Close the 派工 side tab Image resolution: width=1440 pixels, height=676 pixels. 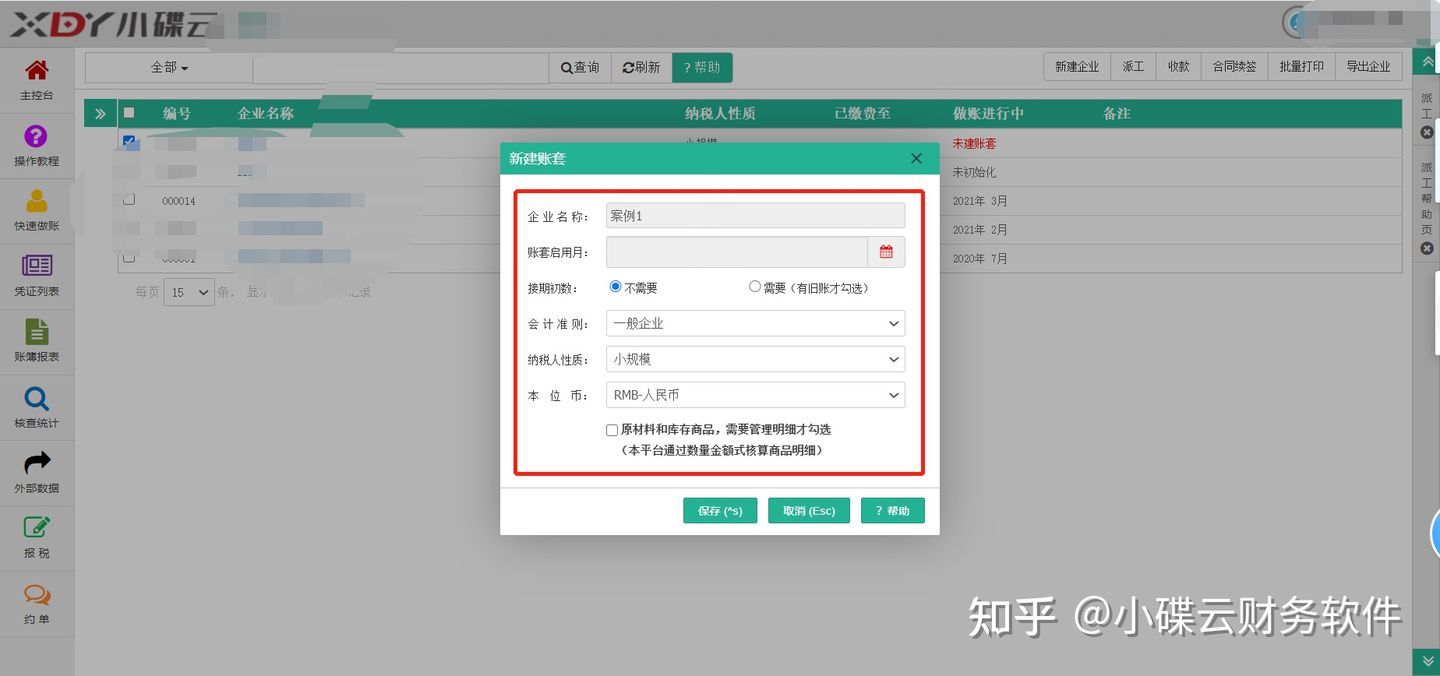(x=1427, y=132)
